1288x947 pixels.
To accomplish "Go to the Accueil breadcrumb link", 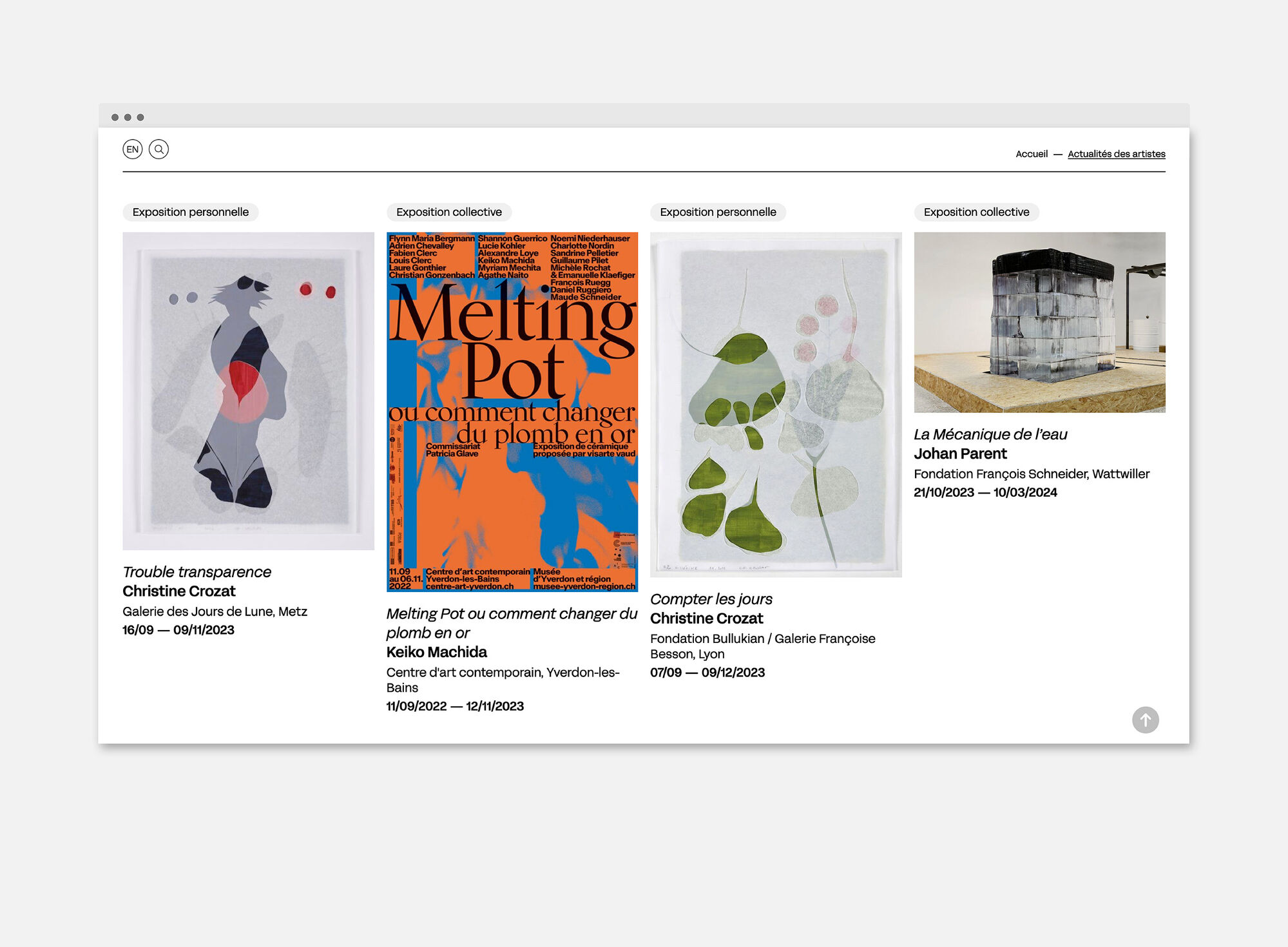I will tap(1031, 154).
